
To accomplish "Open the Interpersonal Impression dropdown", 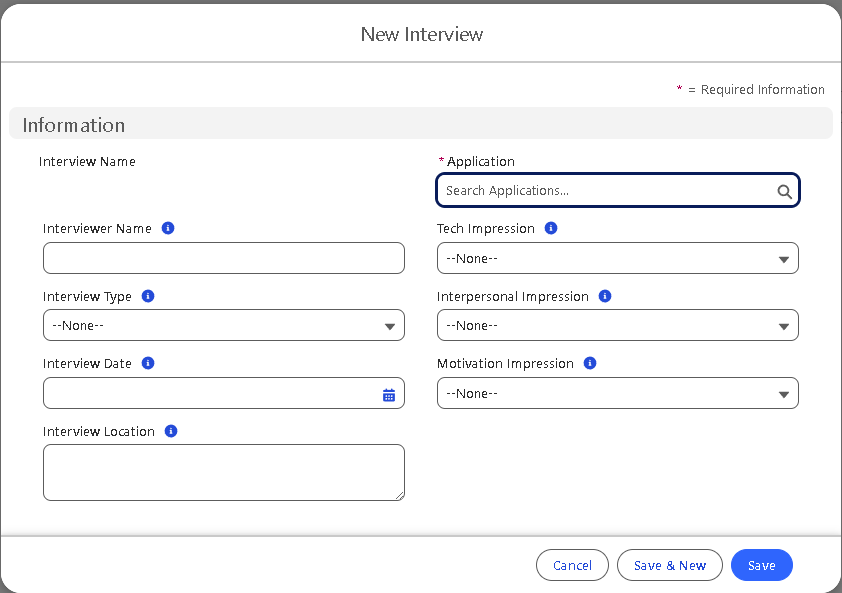I will [617, 326].
